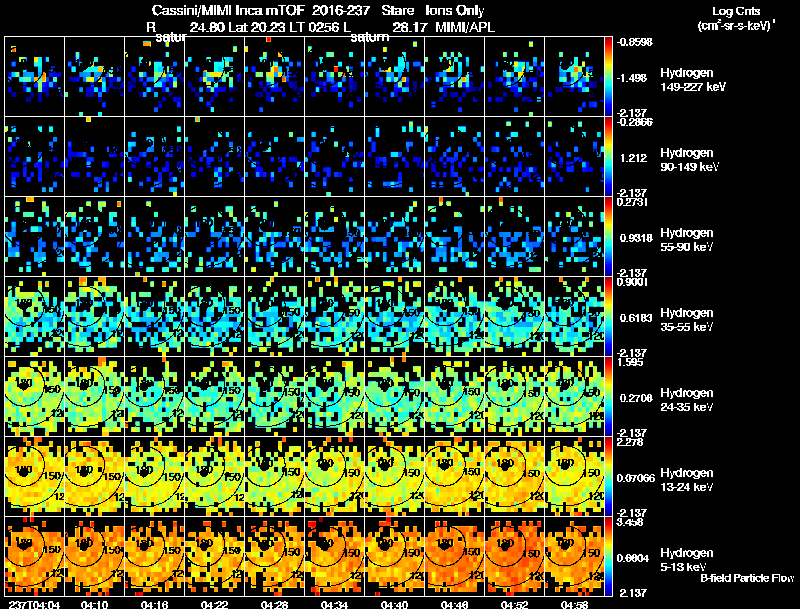Select the 13-24 keV panel at 04:46

click(454, 476)
